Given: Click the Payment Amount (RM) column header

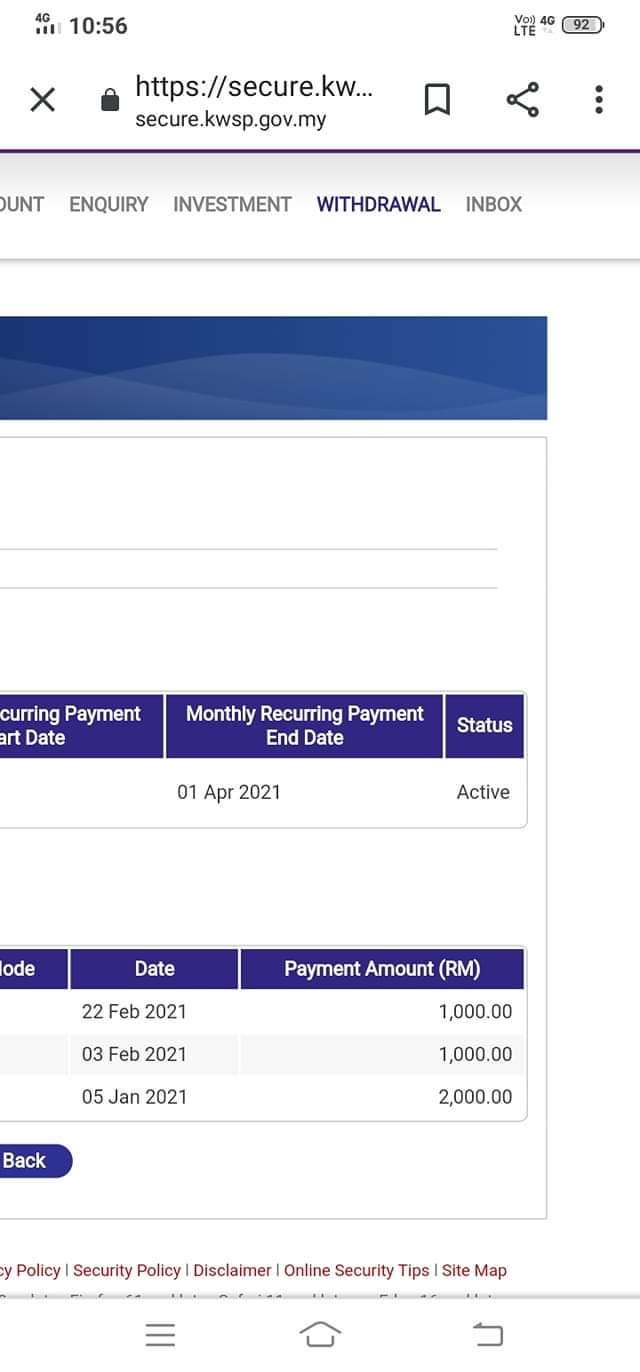Looking at the screenshot, I should [x=382, y=969].
